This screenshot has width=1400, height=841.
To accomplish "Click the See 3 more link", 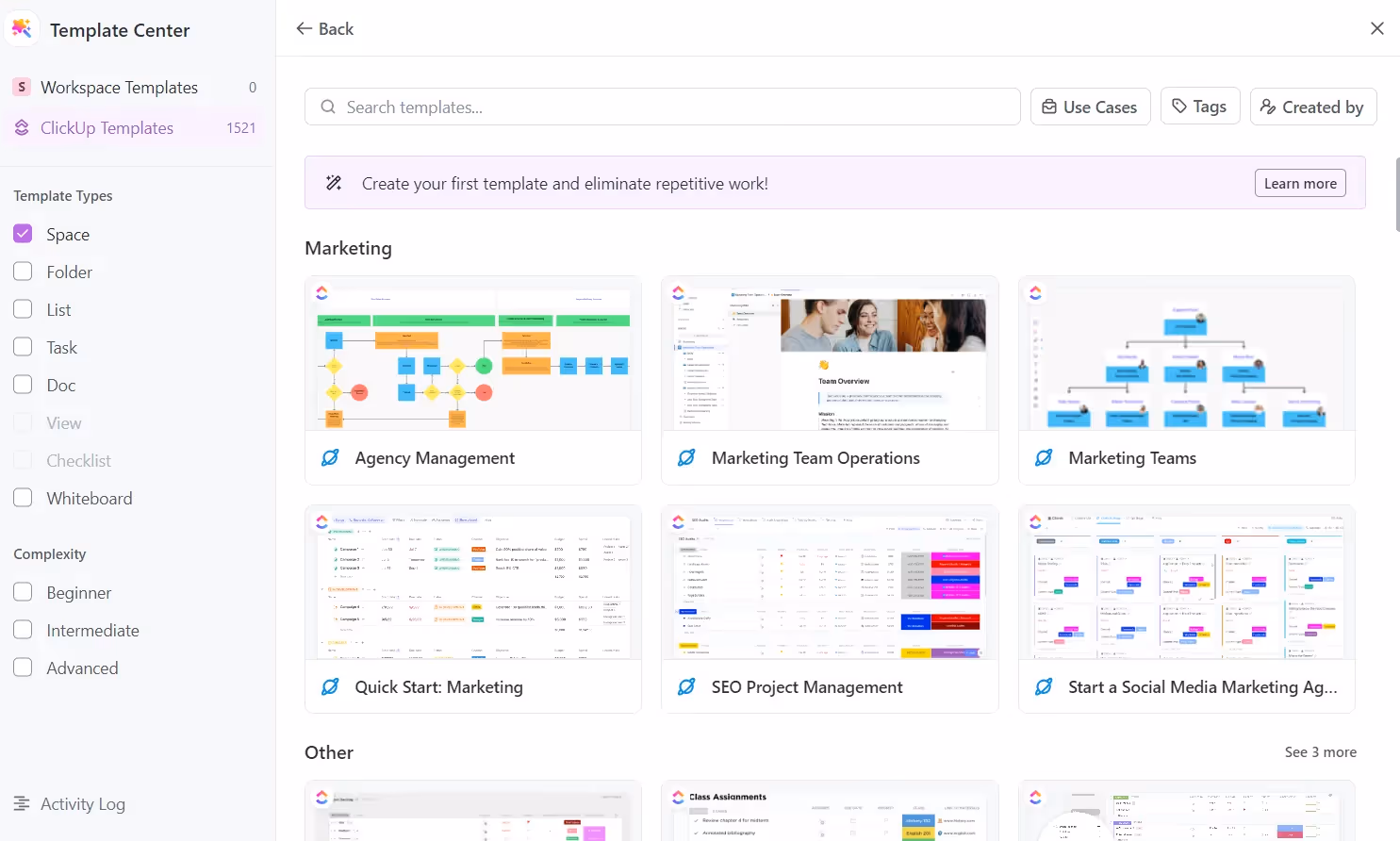I will click(1320, 751).
